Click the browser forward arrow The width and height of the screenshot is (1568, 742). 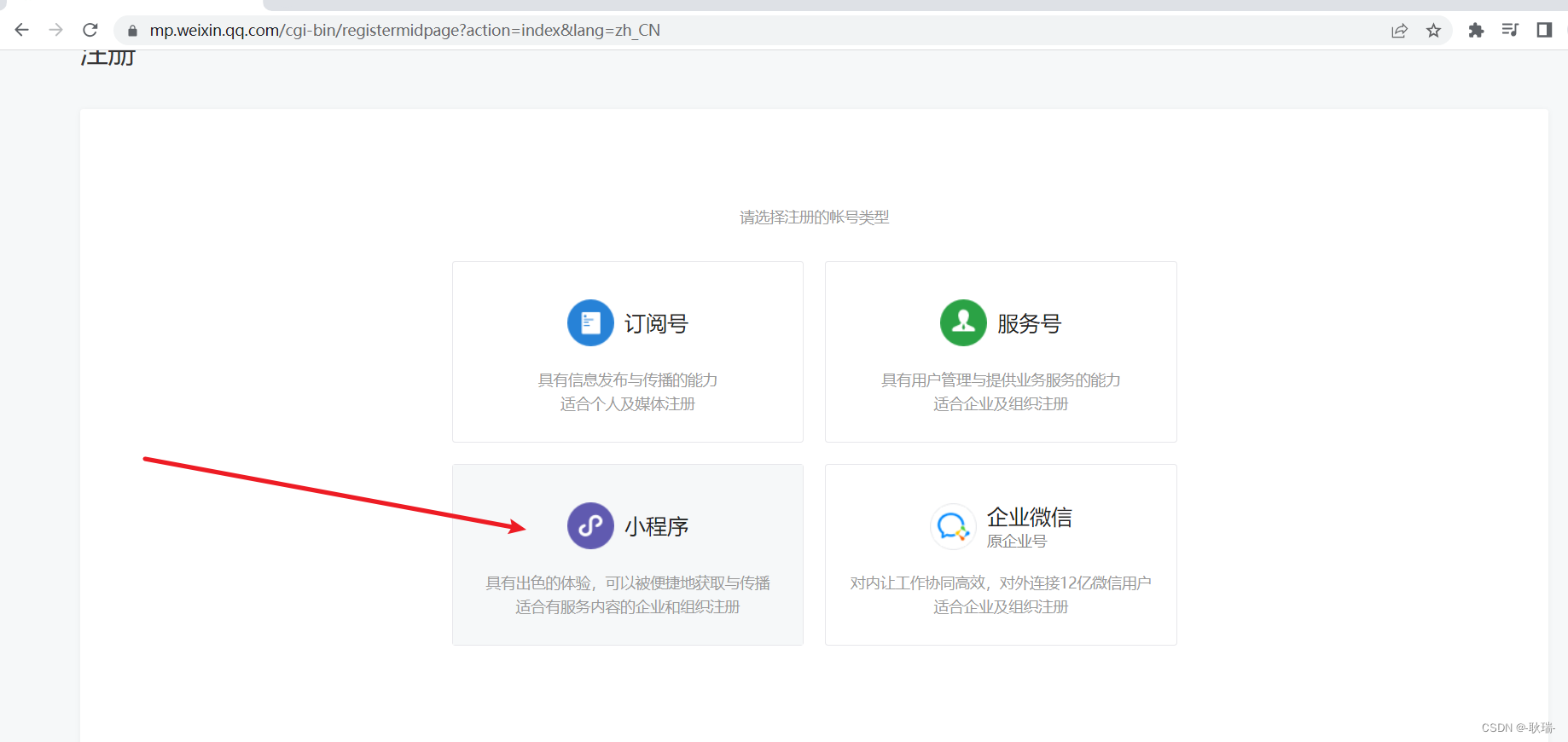click(x=56, y=30)
